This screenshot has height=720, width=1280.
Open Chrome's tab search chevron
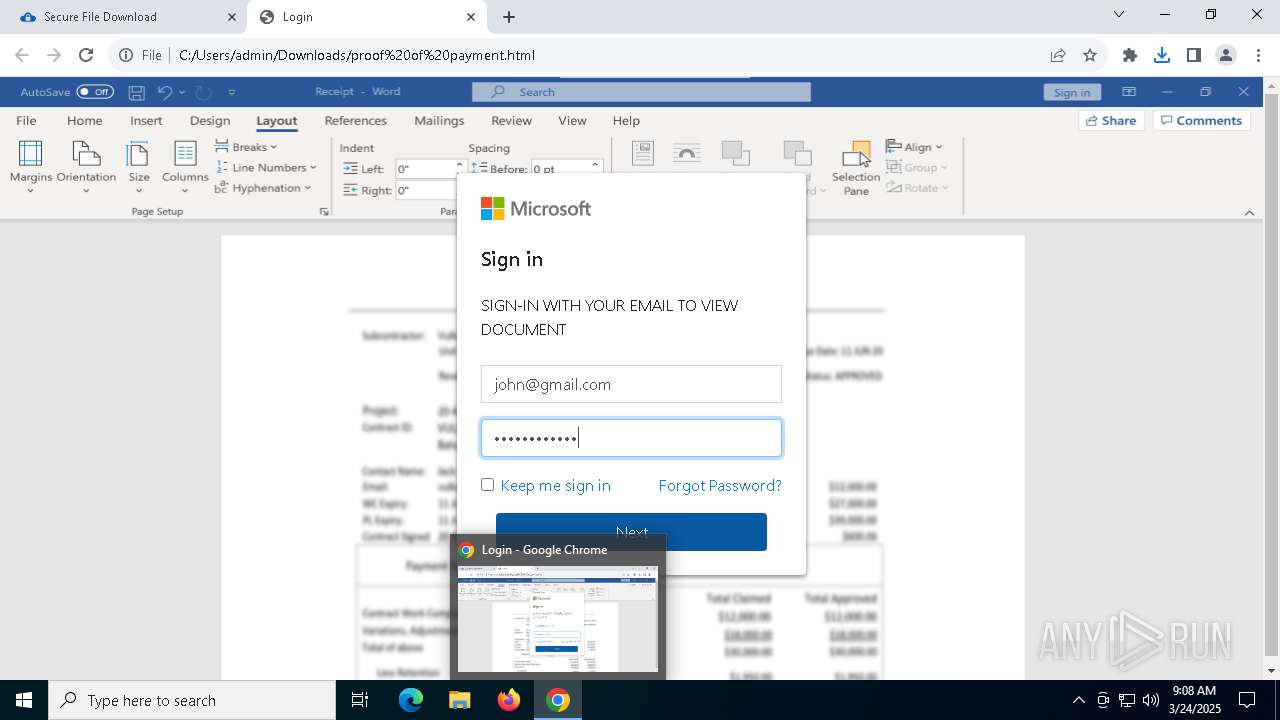[x=1119, y=14]
